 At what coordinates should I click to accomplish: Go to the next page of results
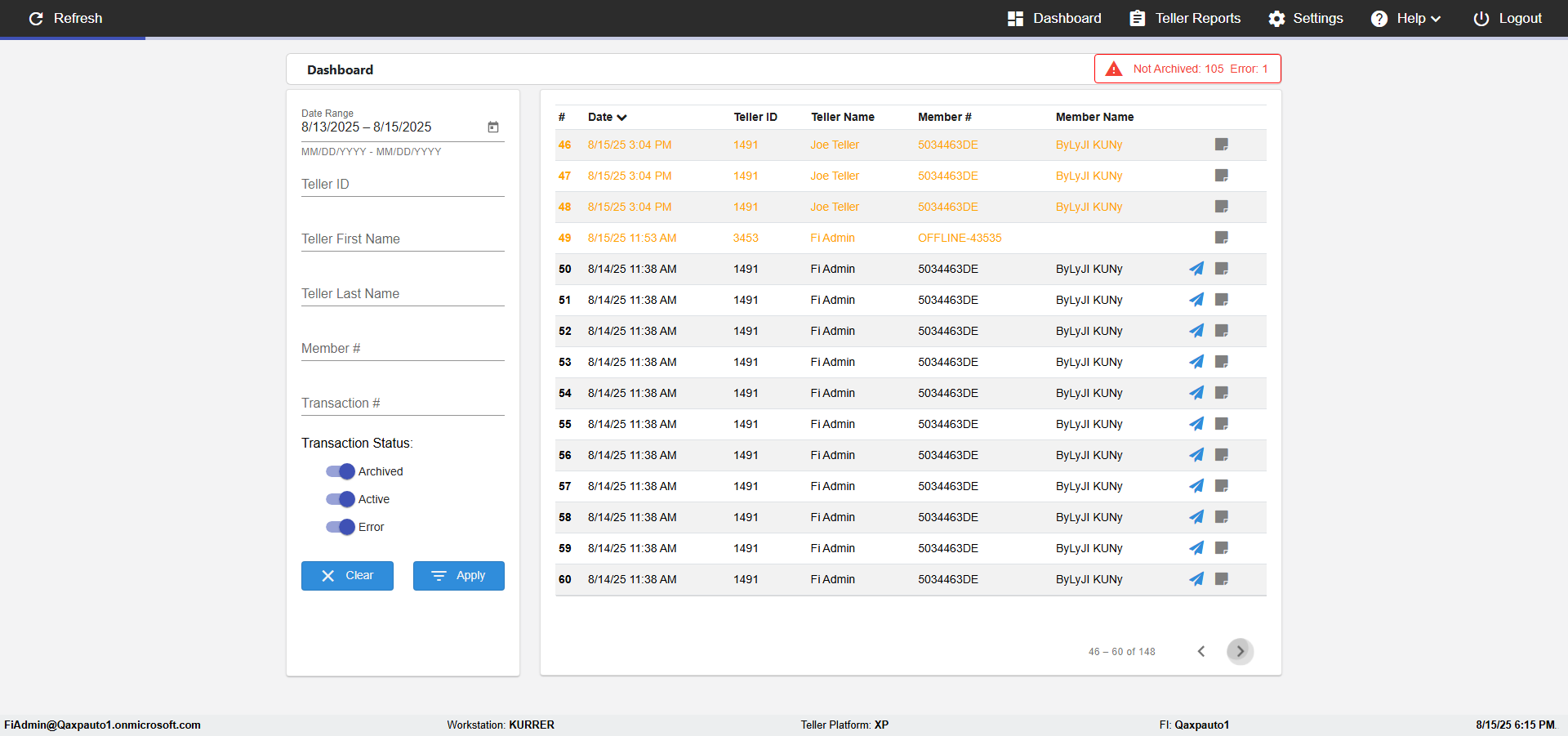tap(1240, 651)
